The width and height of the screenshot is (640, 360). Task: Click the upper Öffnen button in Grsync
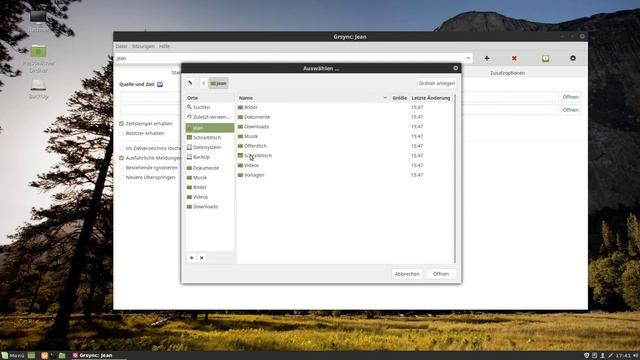571,97
